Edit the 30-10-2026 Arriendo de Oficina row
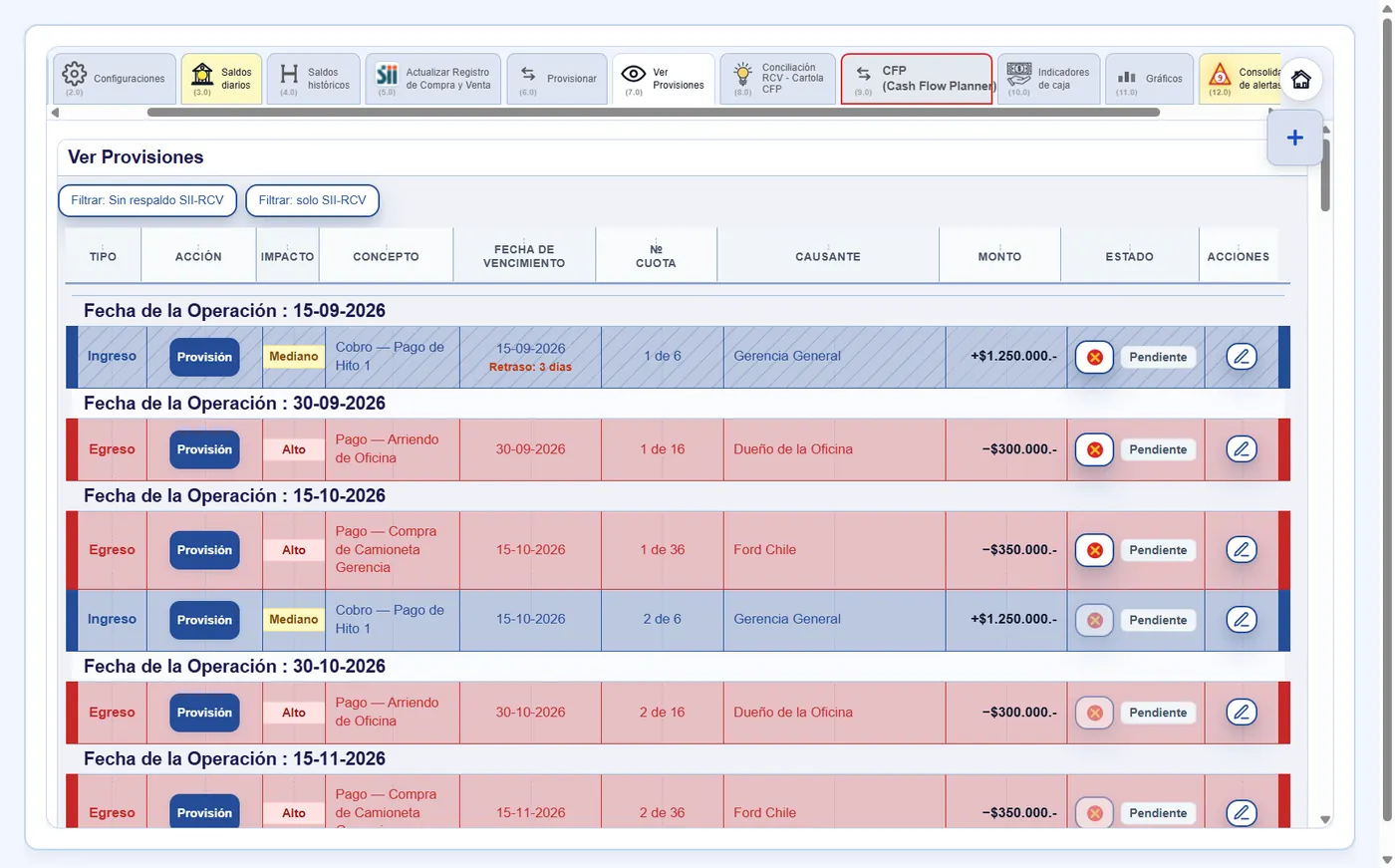The height and width of the screenshot is (868, 1395). click(x=1242, y=713)
